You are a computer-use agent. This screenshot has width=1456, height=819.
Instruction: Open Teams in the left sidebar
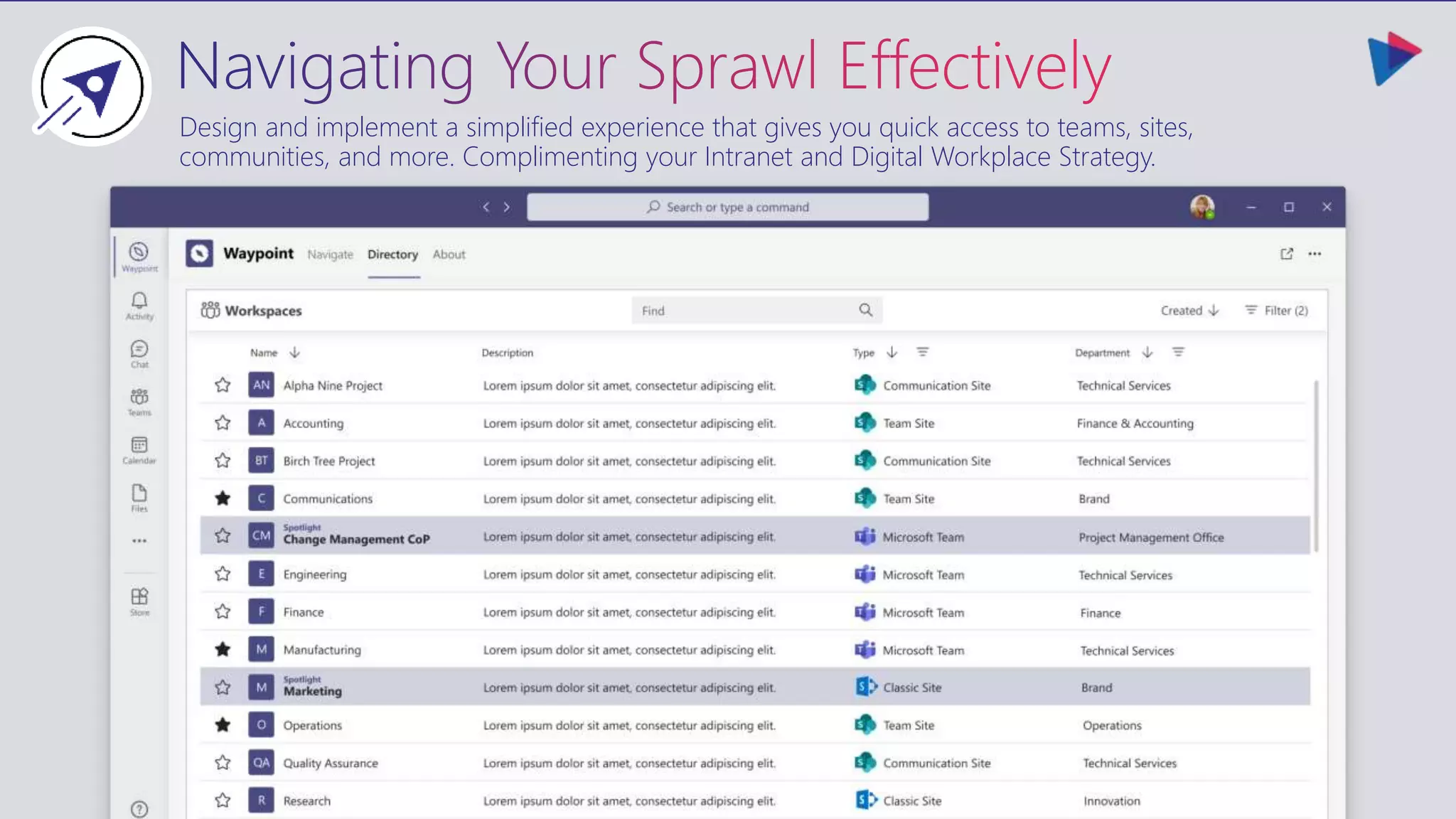(139, 402)
